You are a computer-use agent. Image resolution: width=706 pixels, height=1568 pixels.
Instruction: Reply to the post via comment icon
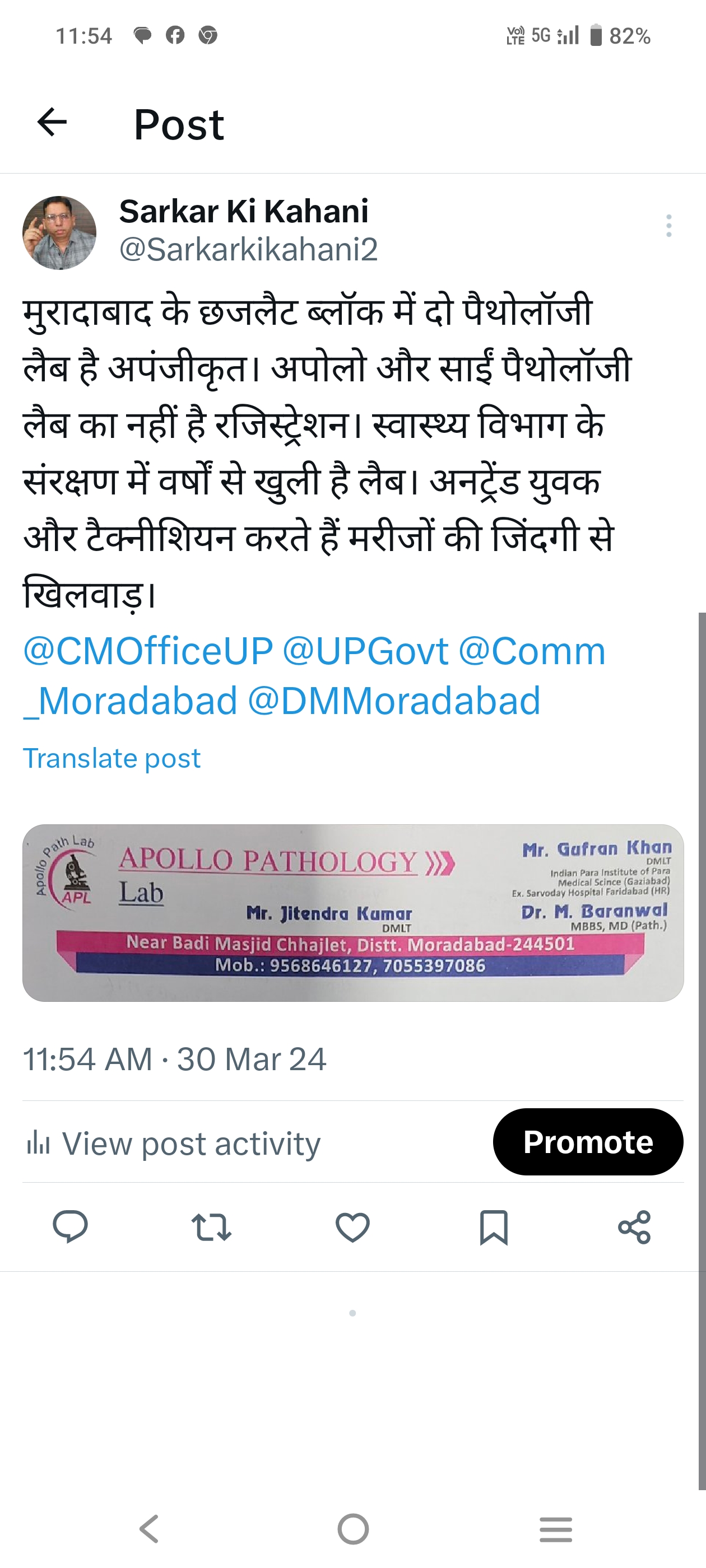pyautogui.click(x=71, y=1226)
